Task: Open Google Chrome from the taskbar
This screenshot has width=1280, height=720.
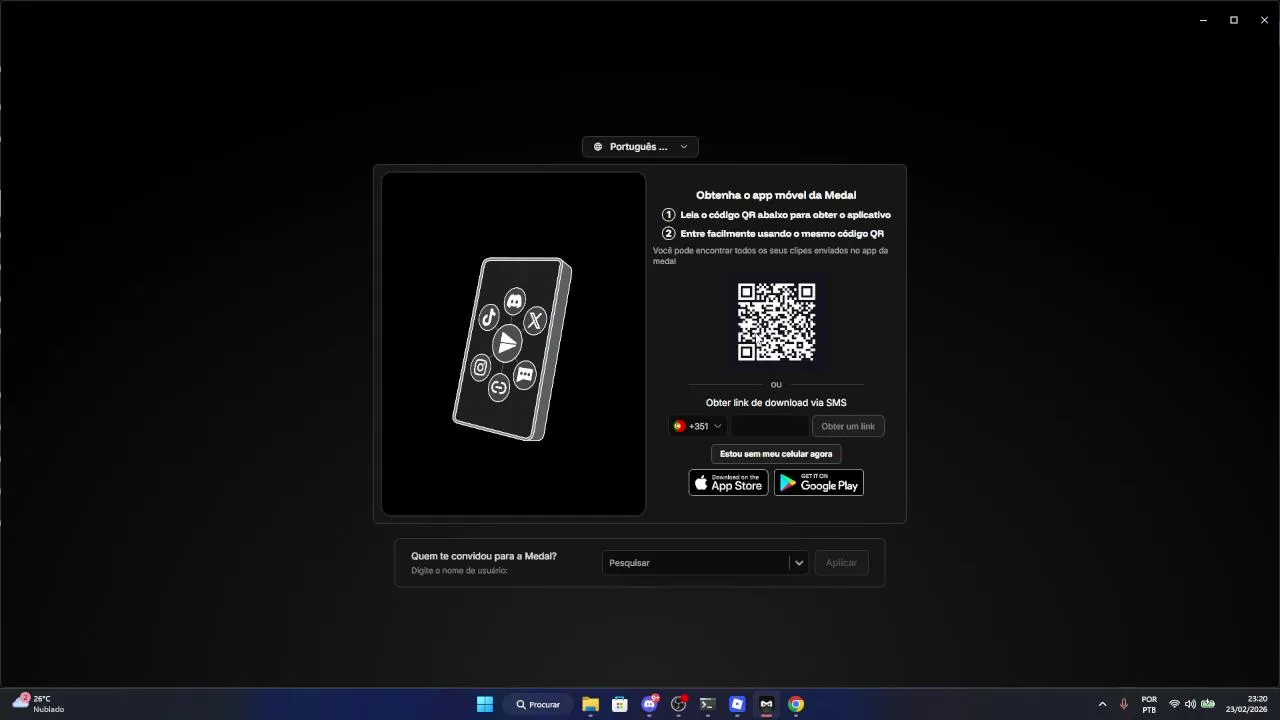Action: pyautogui.click(x=796, y=704)
